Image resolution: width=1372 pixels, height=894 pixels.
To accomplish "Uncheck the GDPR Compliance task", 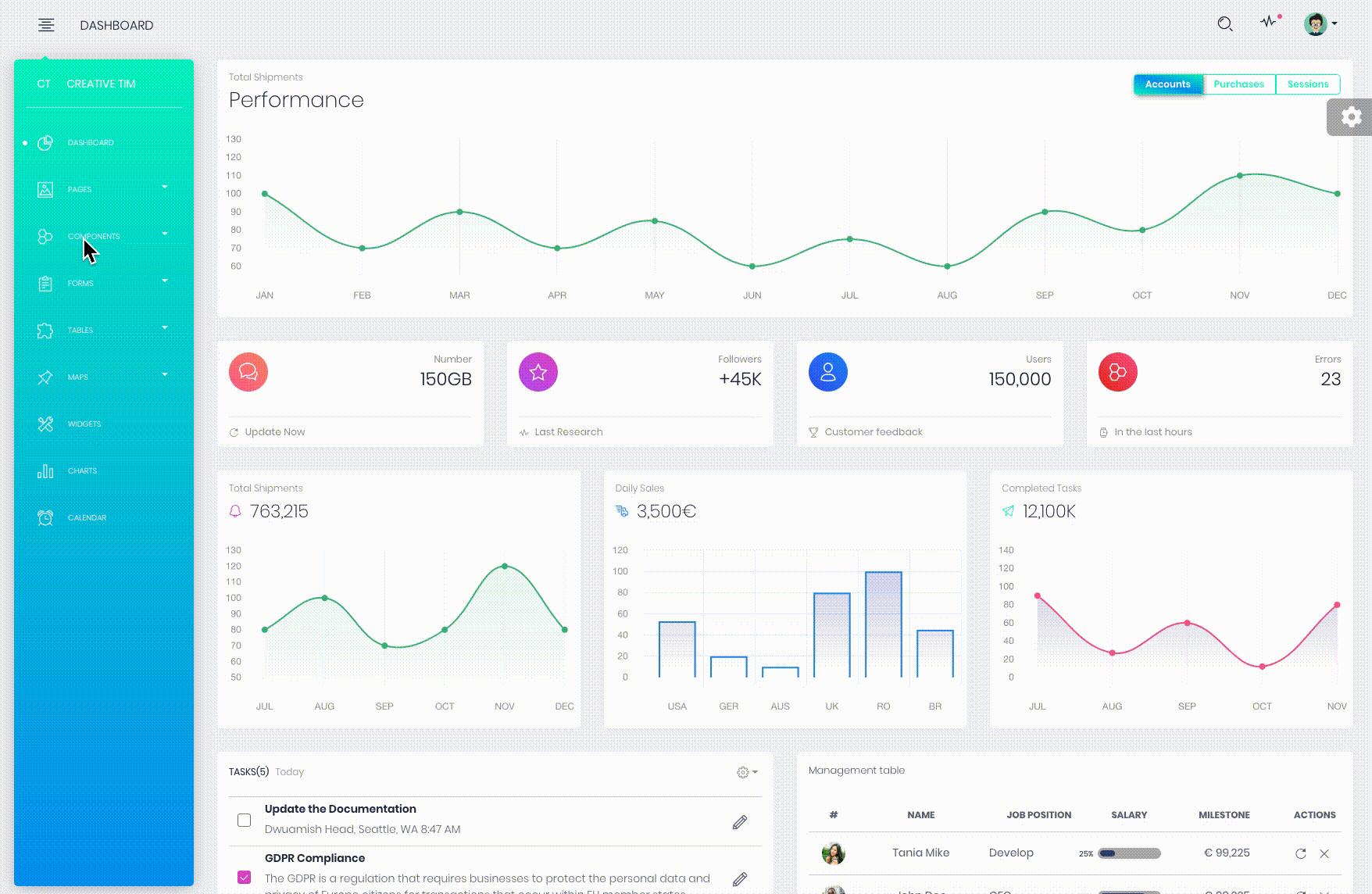I will click(x=243, y=876).
